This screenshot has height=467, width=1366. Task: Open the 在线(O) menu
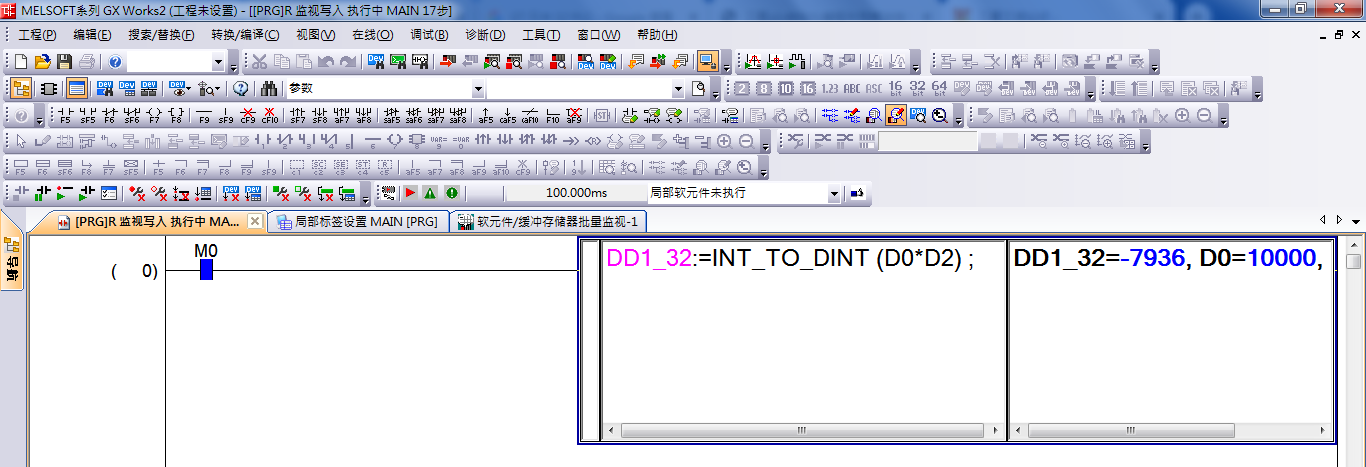click(x=372, y=35)
